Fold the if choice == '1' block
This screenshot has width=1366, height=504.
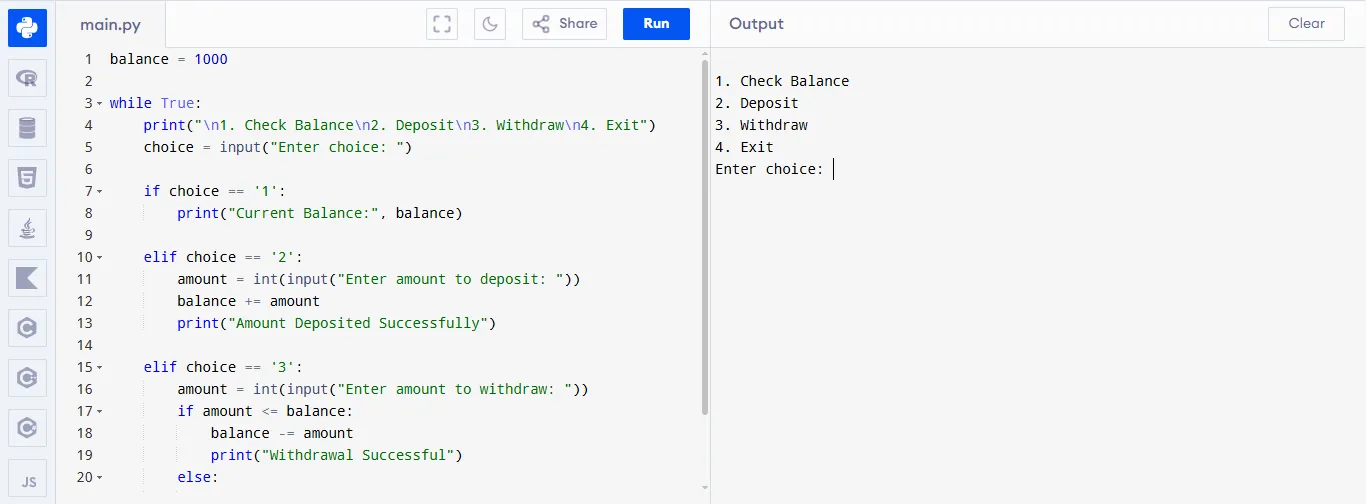click(x=100, y=191)
